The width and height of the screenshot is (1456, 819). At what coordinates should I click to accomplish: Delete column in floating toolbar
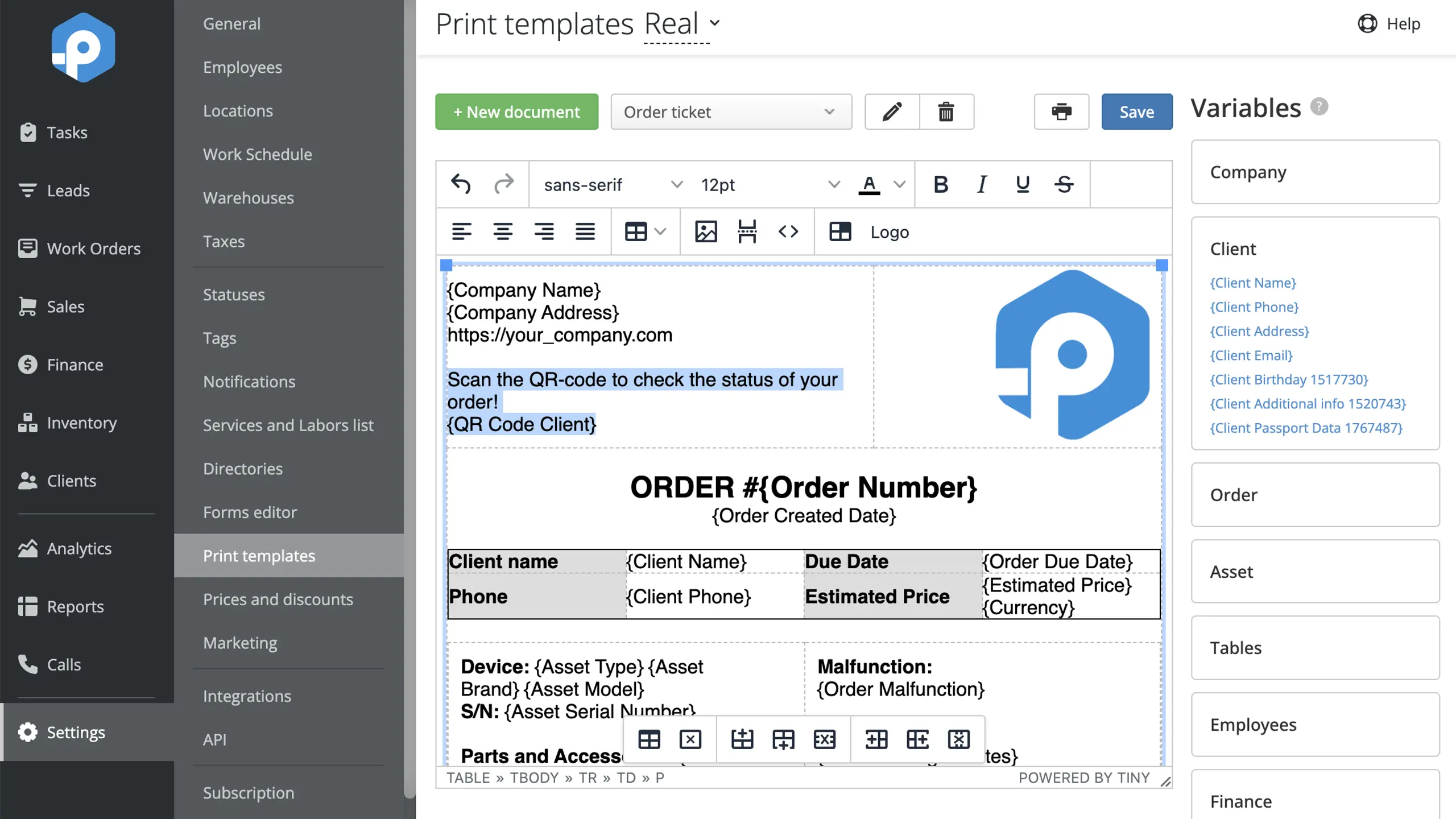pos(959,739)
